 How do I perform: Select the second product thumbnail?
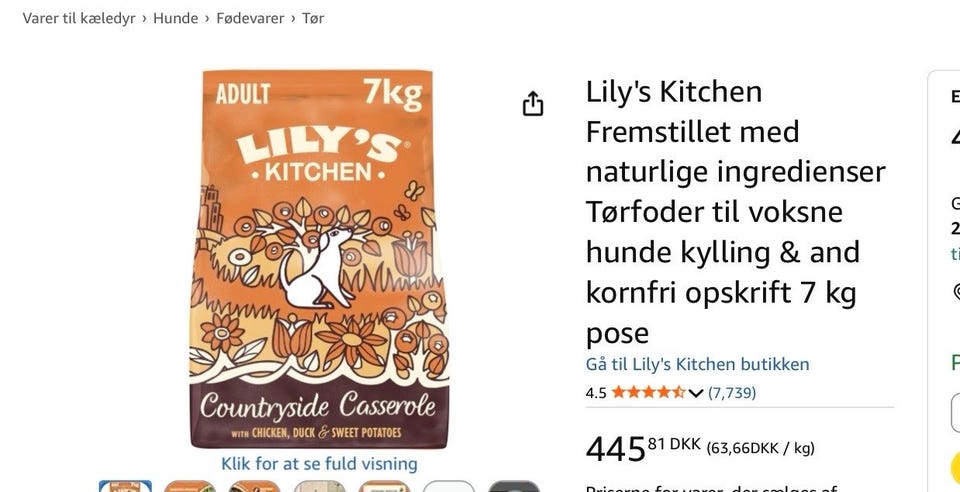(x=190, y=486)
